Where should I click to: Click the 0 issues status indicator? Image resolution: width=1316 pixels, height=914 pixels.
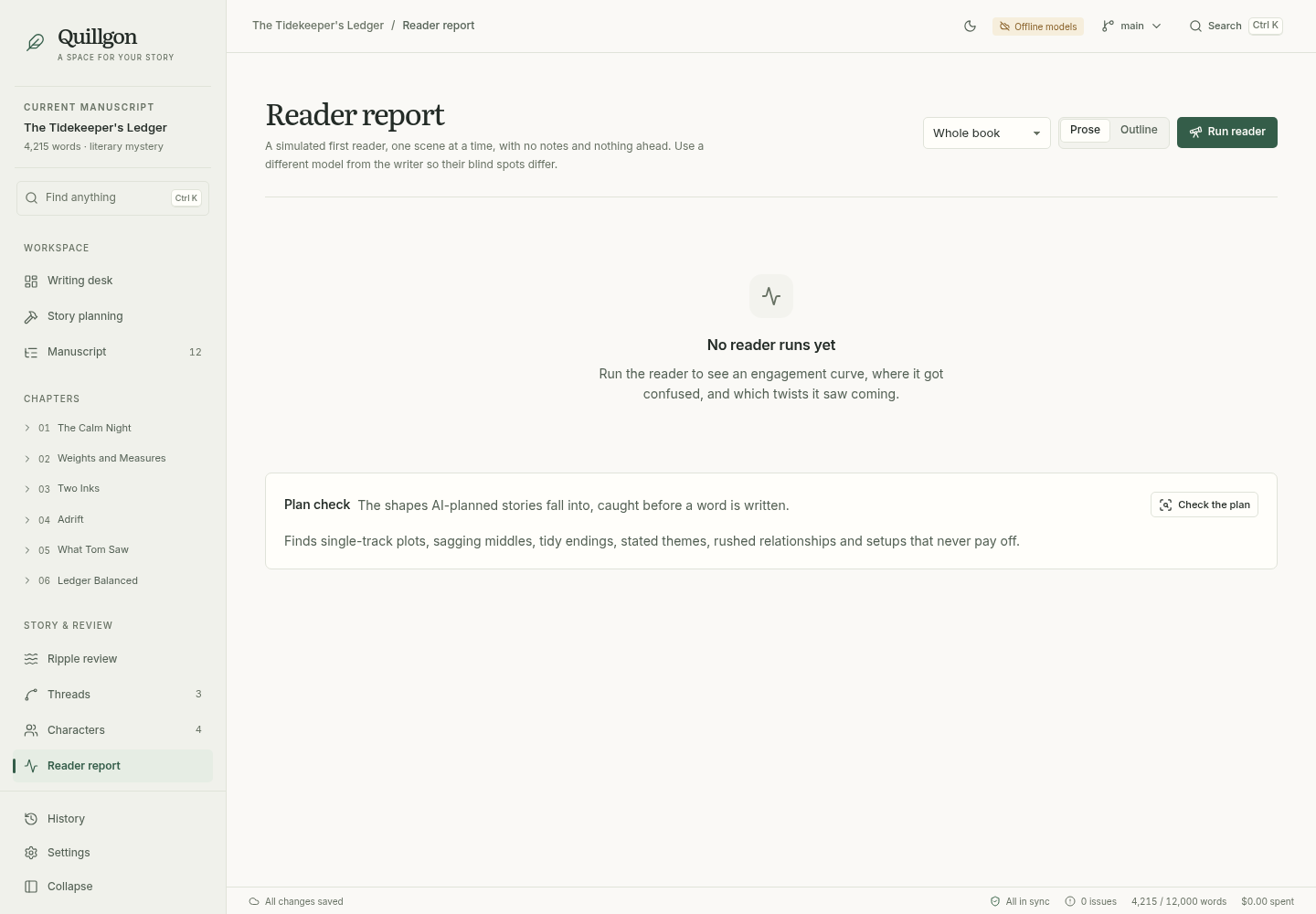coord(1090,901)
